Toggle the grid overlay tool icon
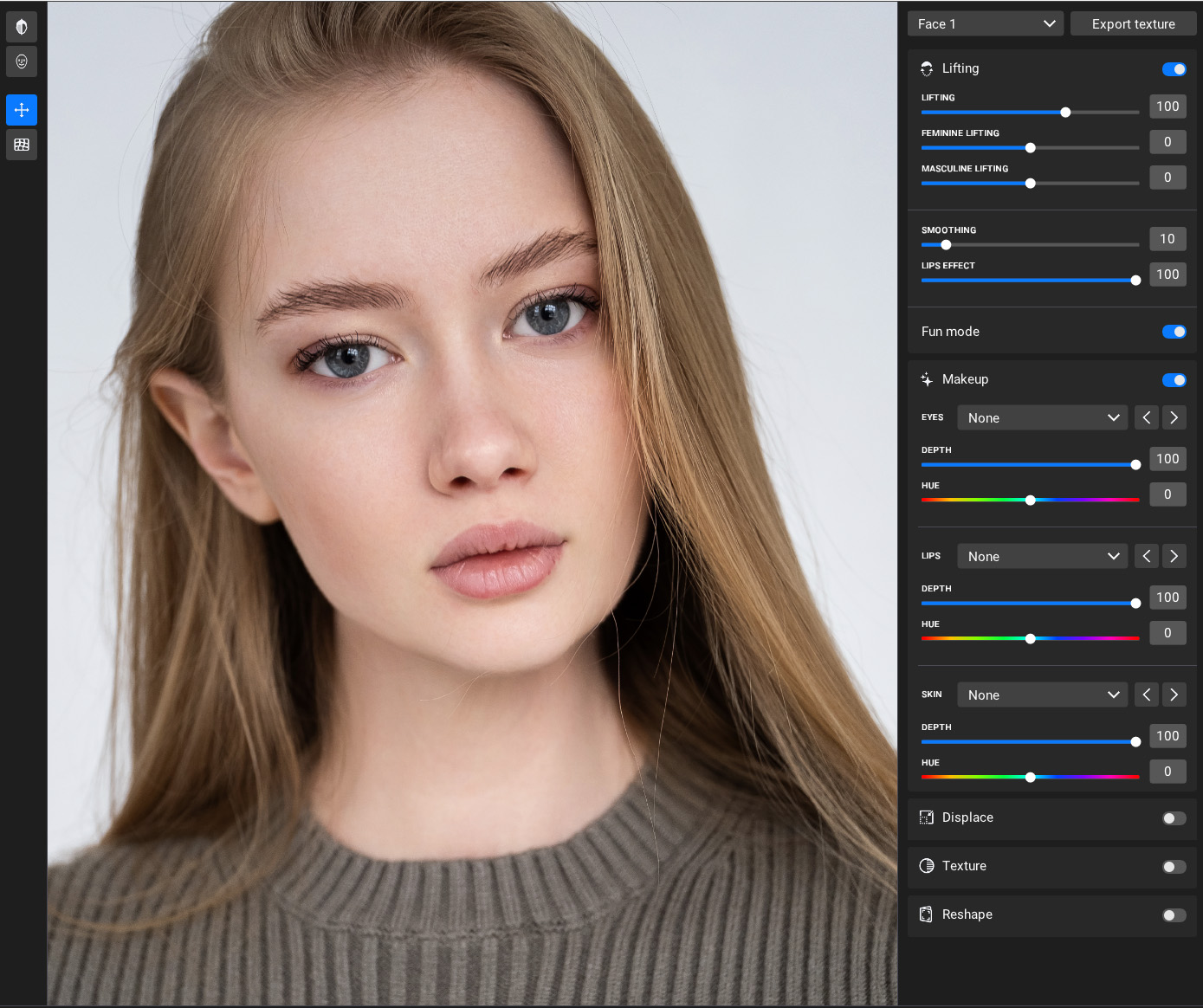 pyautogui.click(x=22, y=145)
